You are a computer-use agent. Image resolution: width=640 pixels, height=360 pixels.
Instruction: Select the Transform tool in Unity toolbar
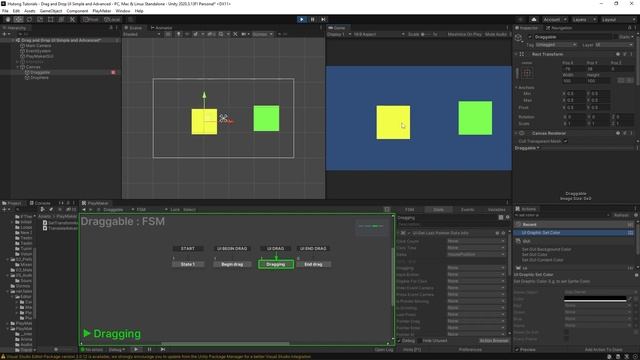[61, 19]
